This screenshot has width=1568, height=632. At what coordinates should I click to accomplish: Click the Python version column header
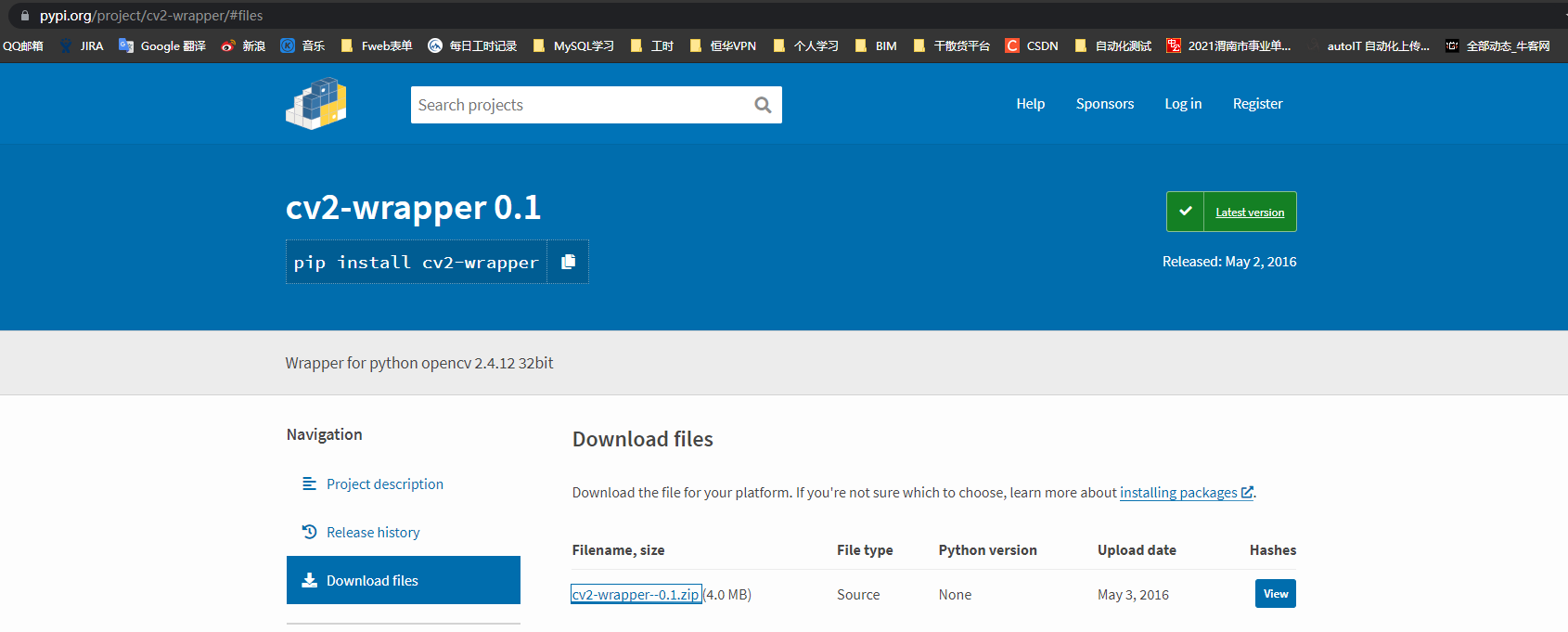(x=987, y=550)
